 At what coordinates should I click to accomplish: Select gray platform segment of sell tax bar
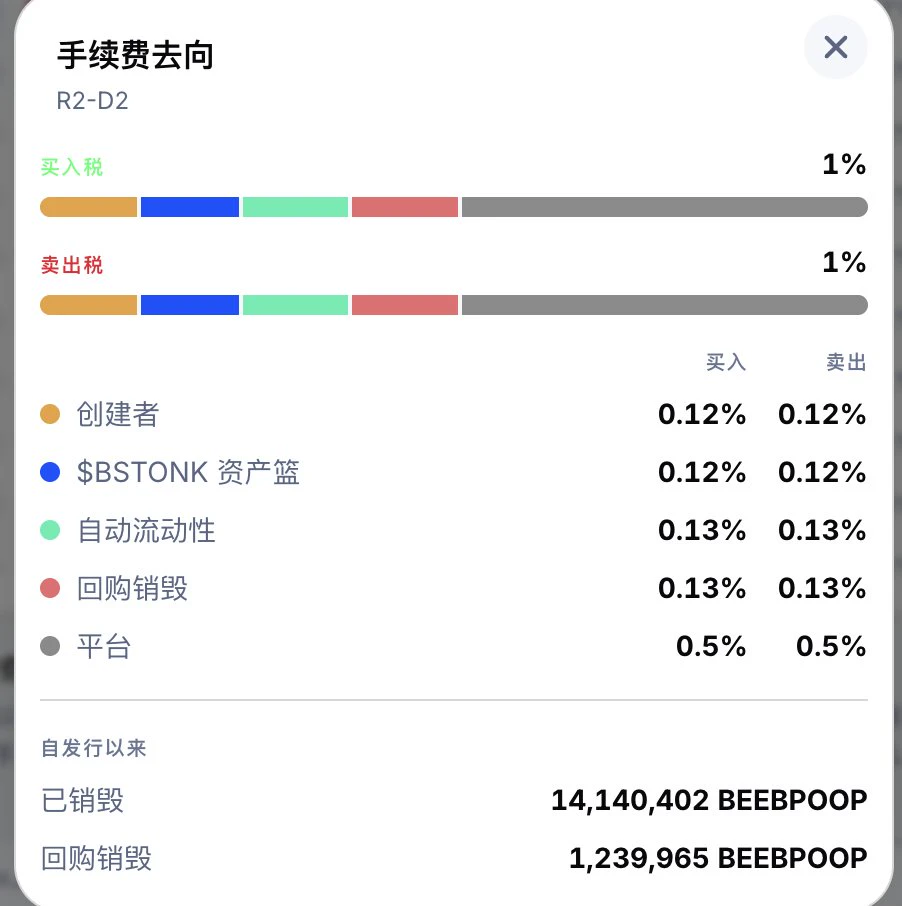665,305
